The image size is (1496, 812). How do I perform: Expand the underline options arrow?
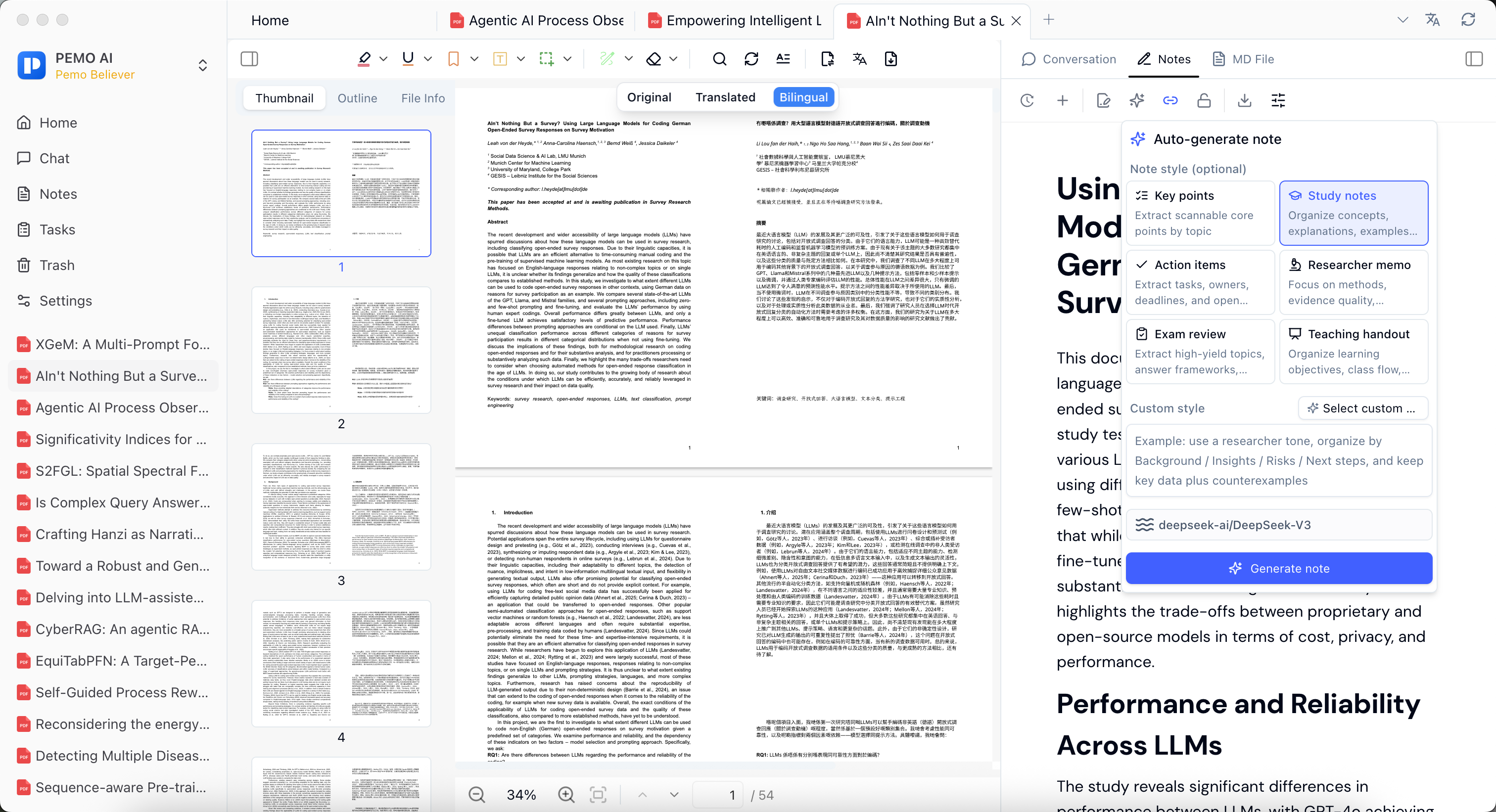(428, 59)
